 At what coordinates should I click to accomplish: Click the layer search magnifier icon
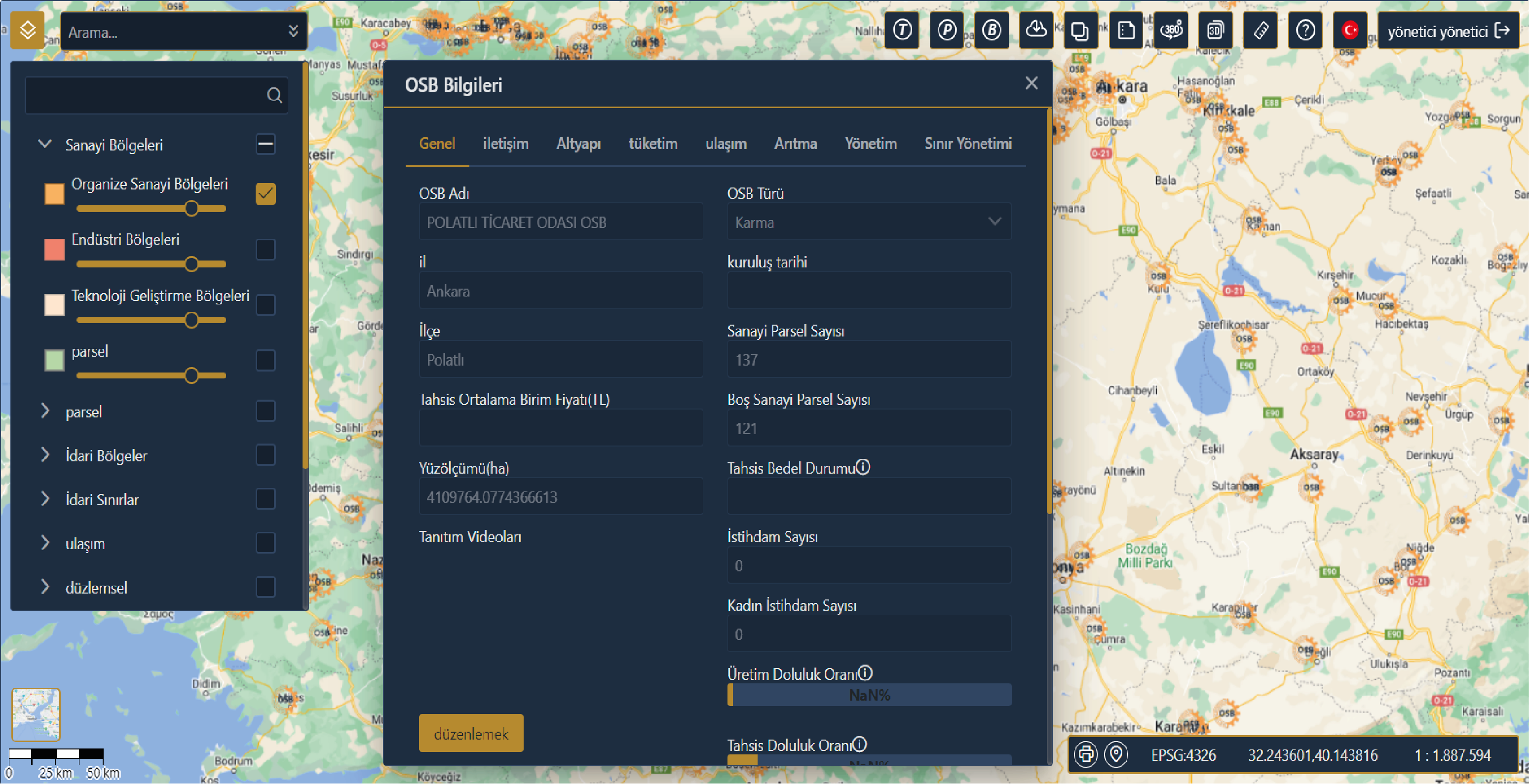point(273,95)
